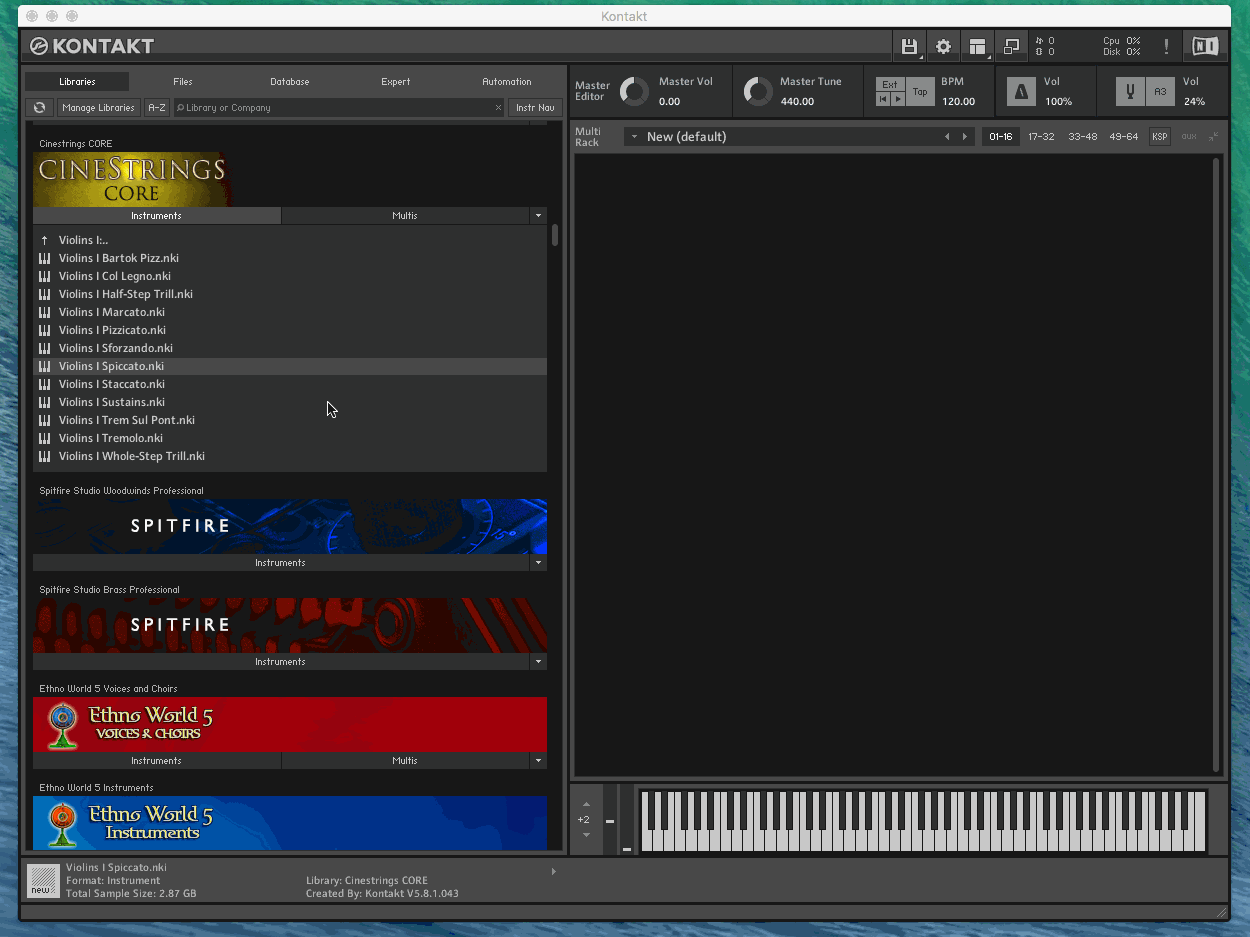Expand the info pane arrow
Viewport: 1250px width, 937px height.
(x=554, y=872)
